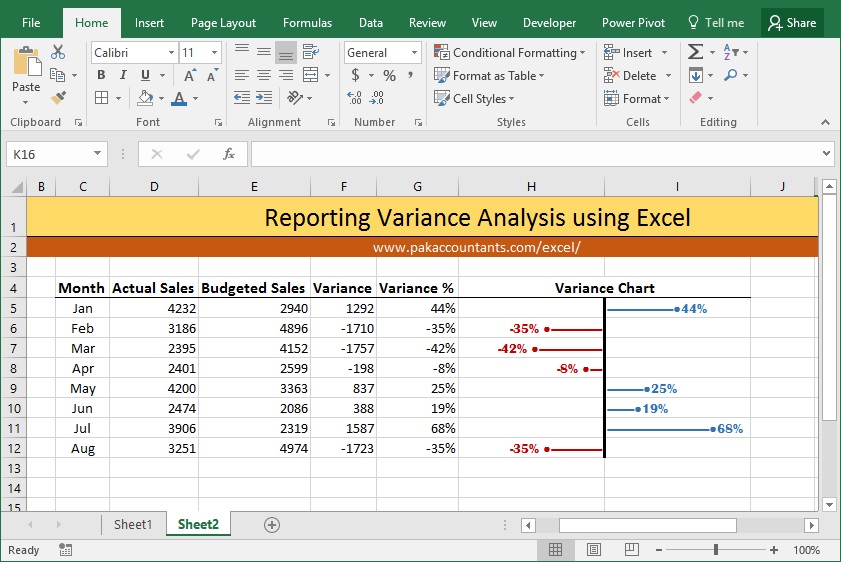Click the Share button

pyautogui.click(x=792, y=23)
